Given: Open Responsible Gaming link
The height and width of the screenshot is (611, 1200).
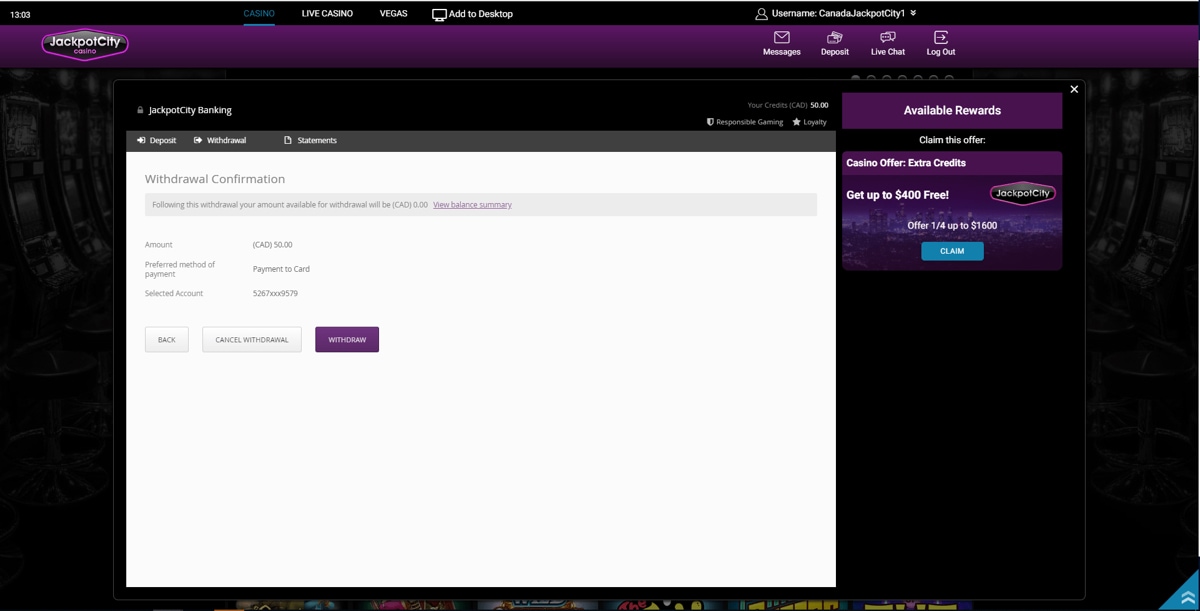Looking at the screenshot, I should point(745,122).
